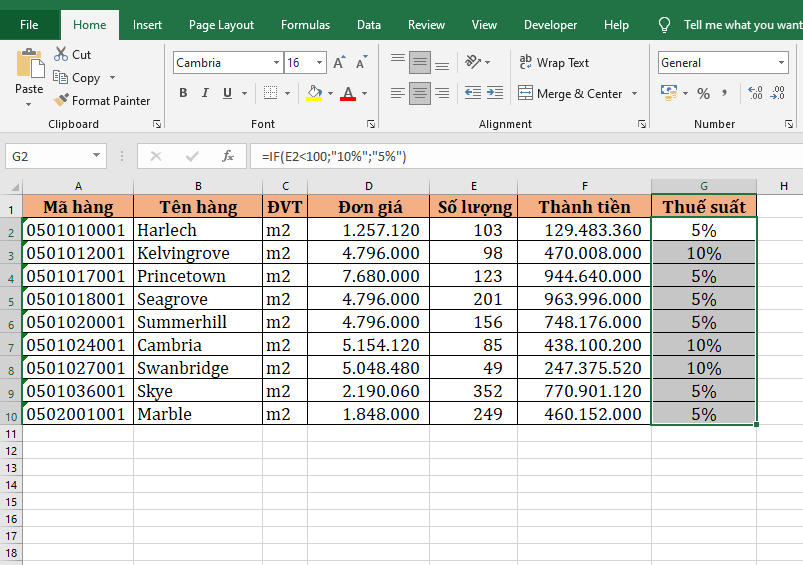
Task: Click the Insert Function fx icon
Action: pyautogui.click(x=228, y=156)
